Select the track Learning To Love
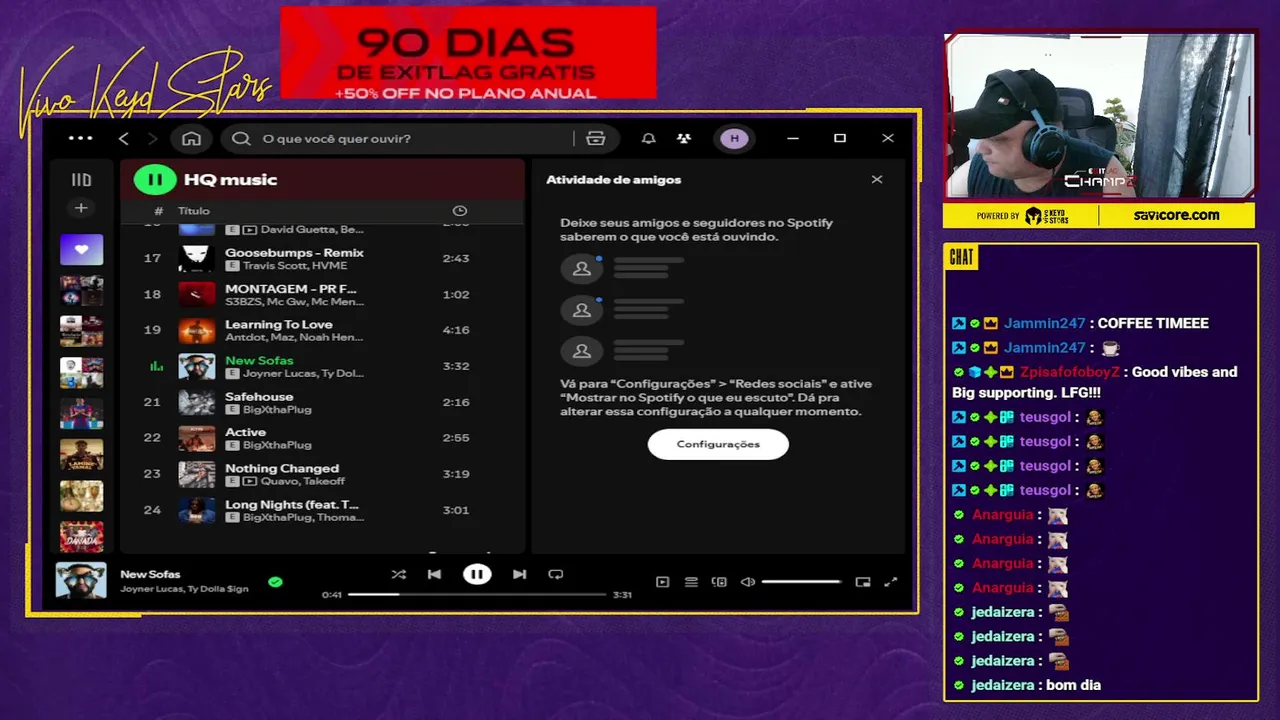Image resolution: width=1280 pixels, height=720 pixels. tap(322, 330)
